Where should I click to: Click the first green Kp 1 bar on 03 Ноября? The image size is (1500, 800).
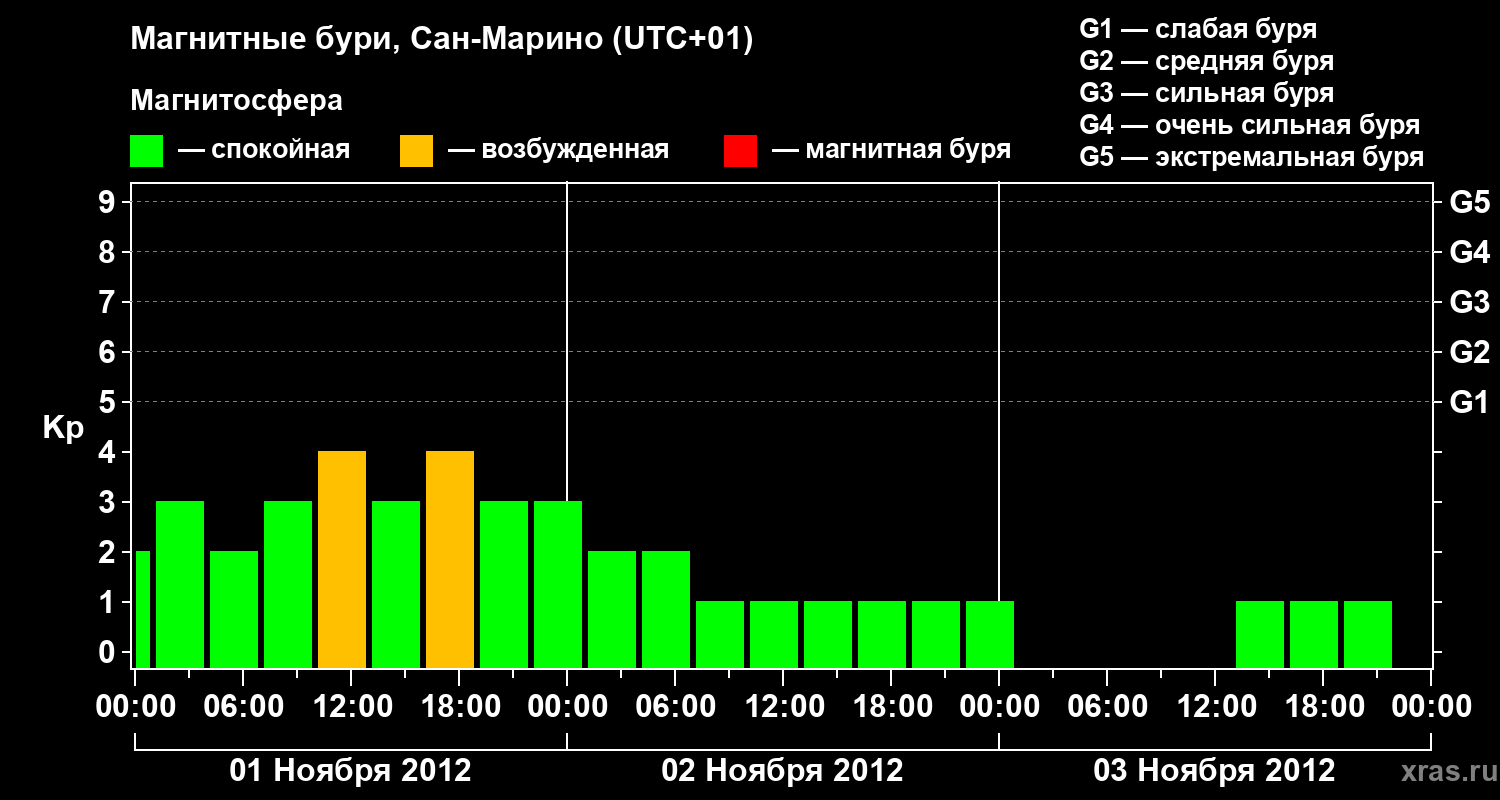tap(1260, 634)
